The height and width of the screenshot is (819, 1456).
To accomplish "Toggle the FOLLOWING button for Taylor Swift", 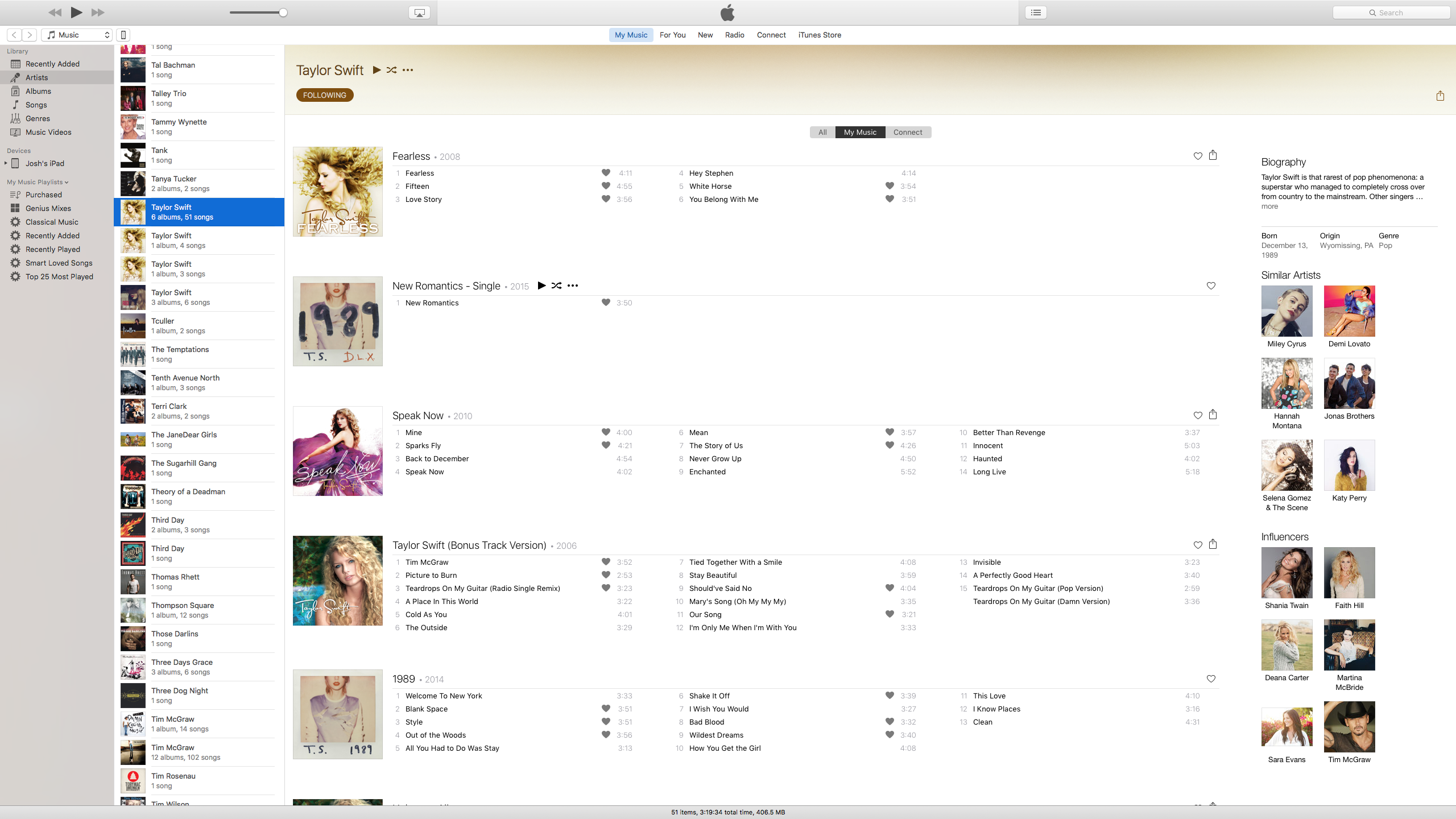I will pyautogui.click(x=325, y=95).
